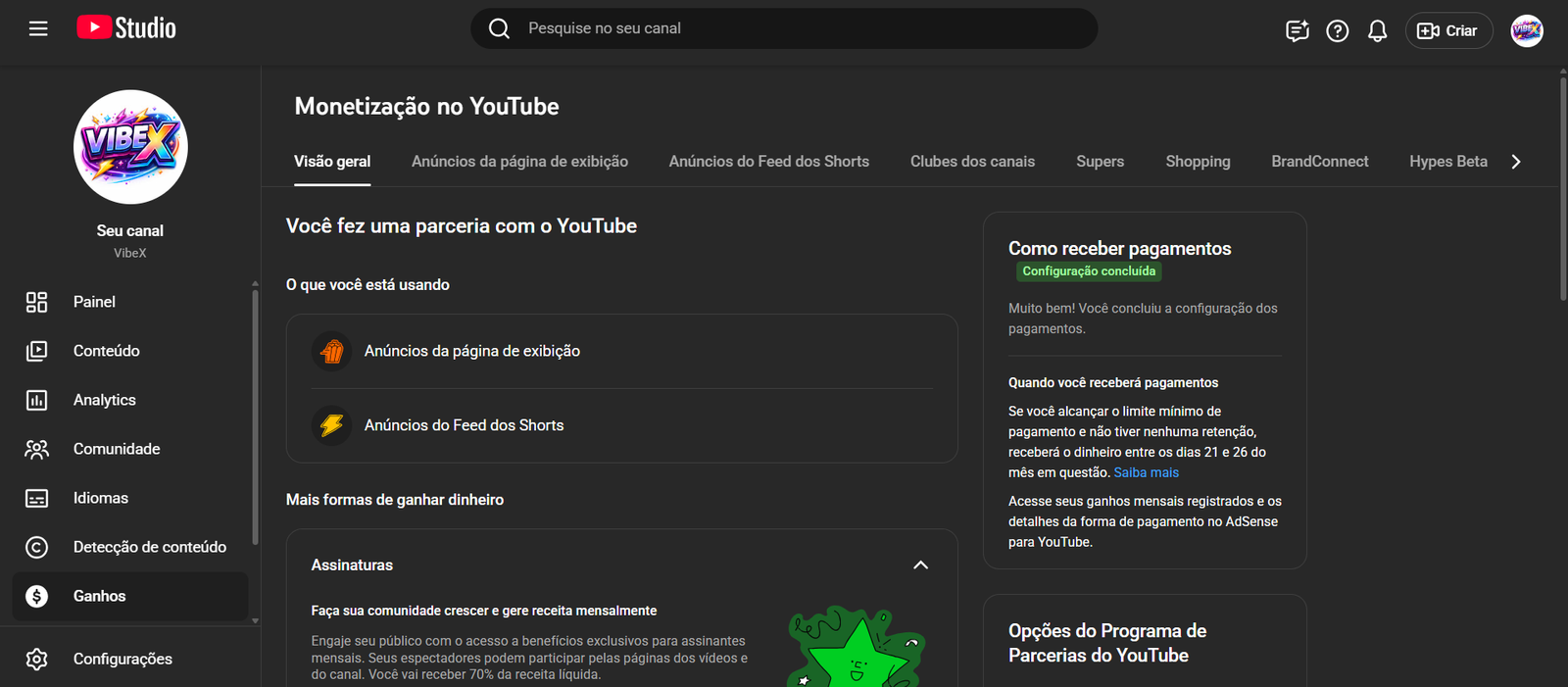Open the Anúncios da página de exibição row
Image resolution: width=1568 pixels, height=687 pixels.
point(622,351)
